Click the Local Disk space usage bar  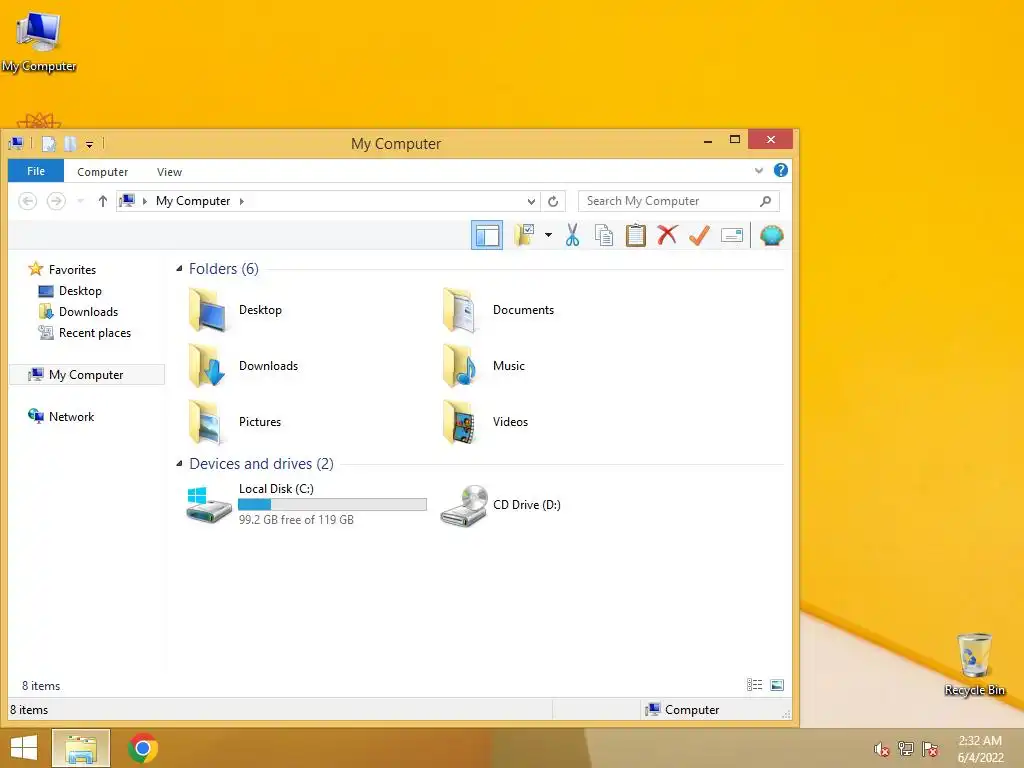pos(332,504)
